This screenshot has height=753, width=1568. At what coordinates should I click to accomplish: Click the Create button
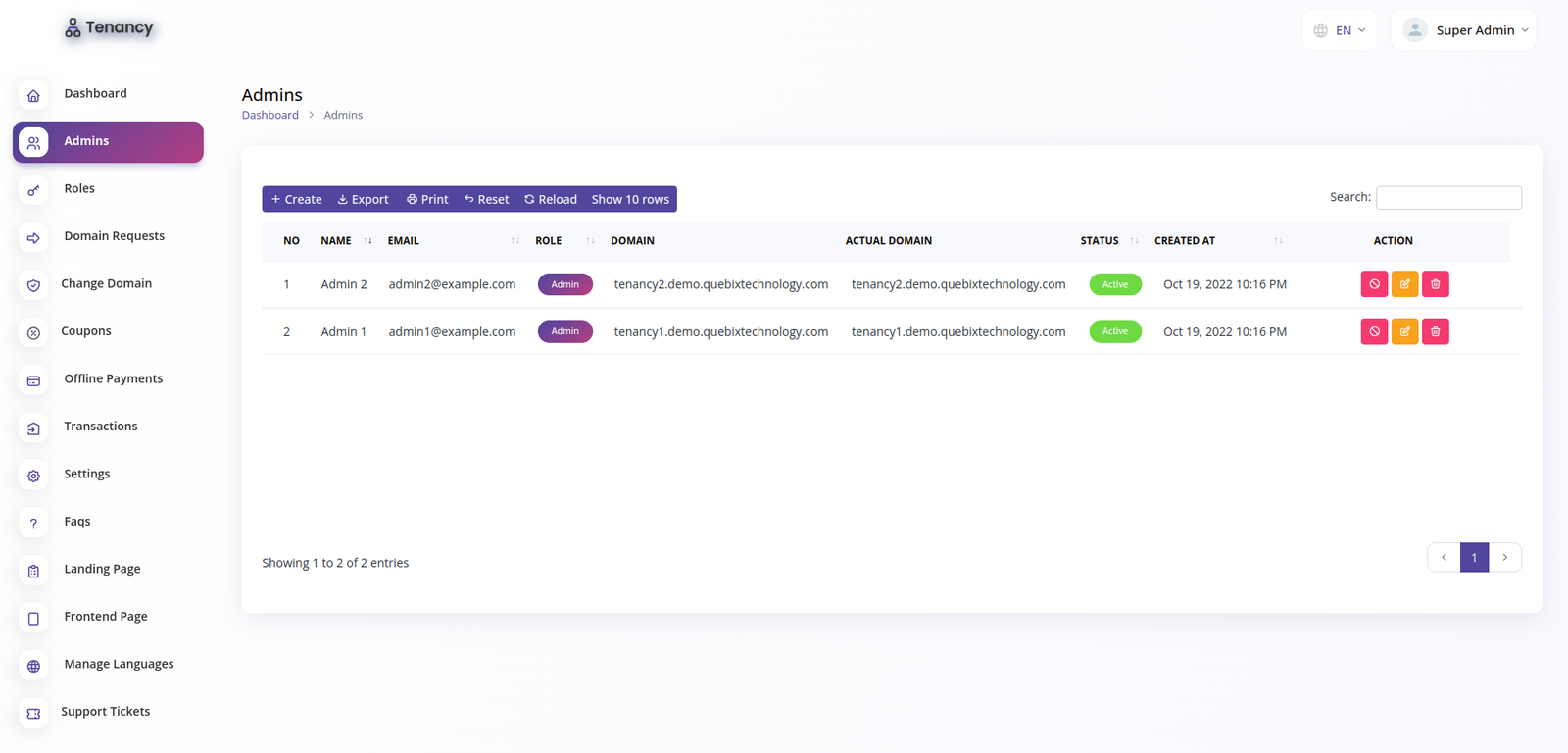click(297, 199)
